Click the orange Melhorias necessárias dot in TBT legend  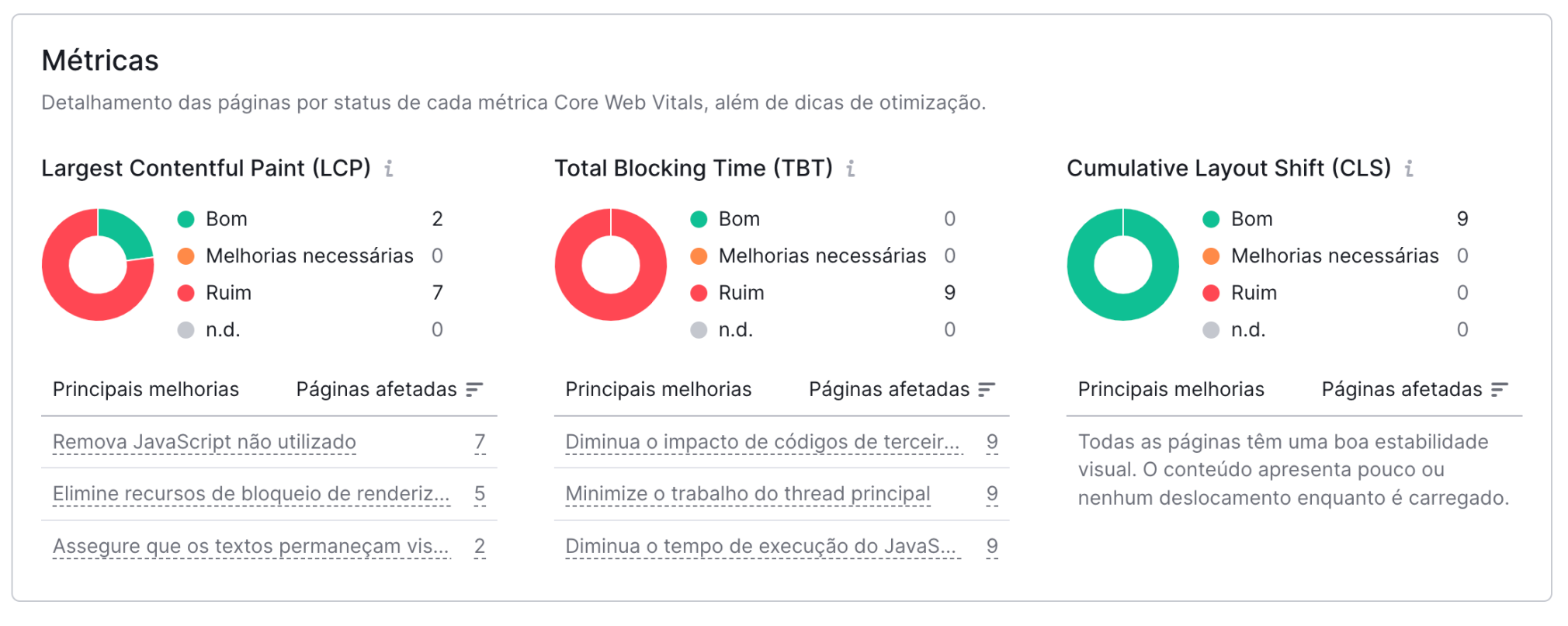pyautogui.click(x=698, y=255)
